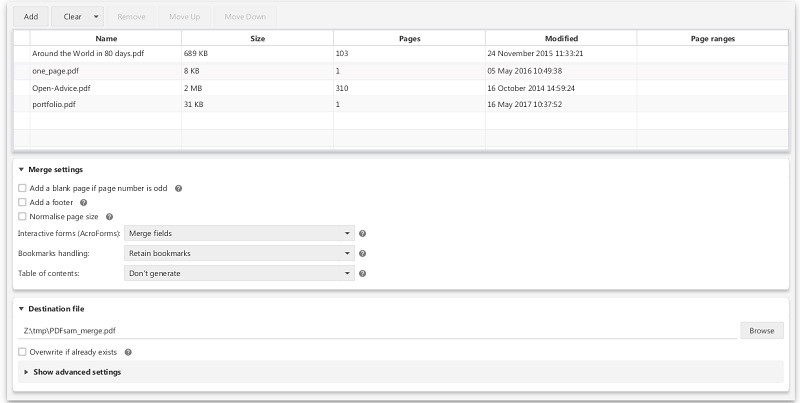The image size is (800, 403).
Task: Collapse the Merge settings section
Action: 22,170
